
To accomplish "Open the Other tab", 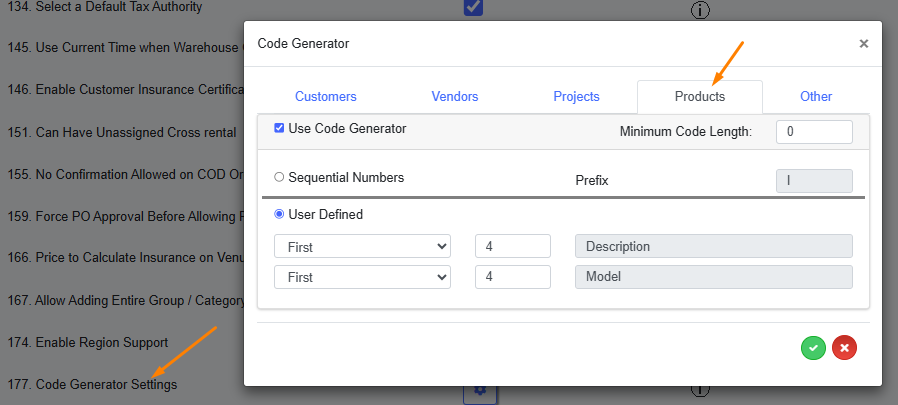I will 816,97.
